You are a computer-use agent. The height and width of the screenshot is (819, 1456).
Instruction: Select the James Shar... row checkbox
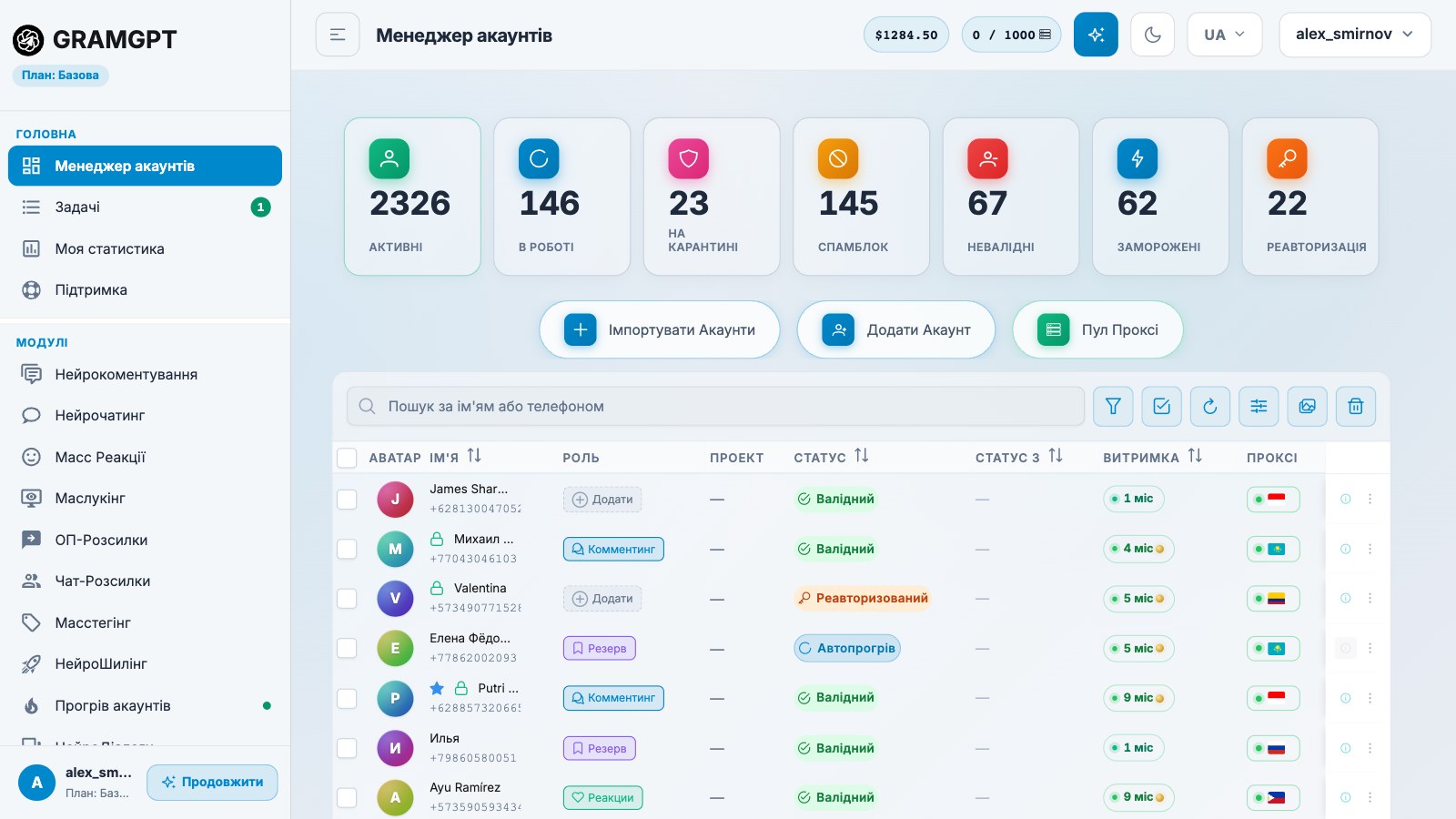coord(347,499)
